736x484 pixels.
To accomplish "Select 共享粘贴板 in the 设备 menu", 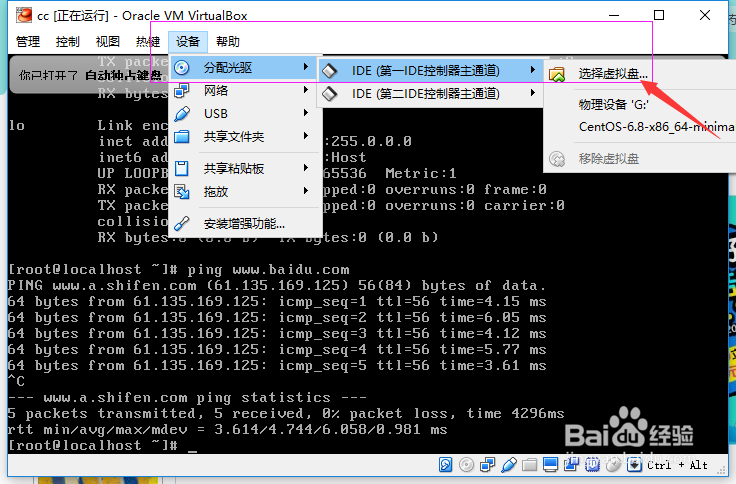I will tap(245, 168).
